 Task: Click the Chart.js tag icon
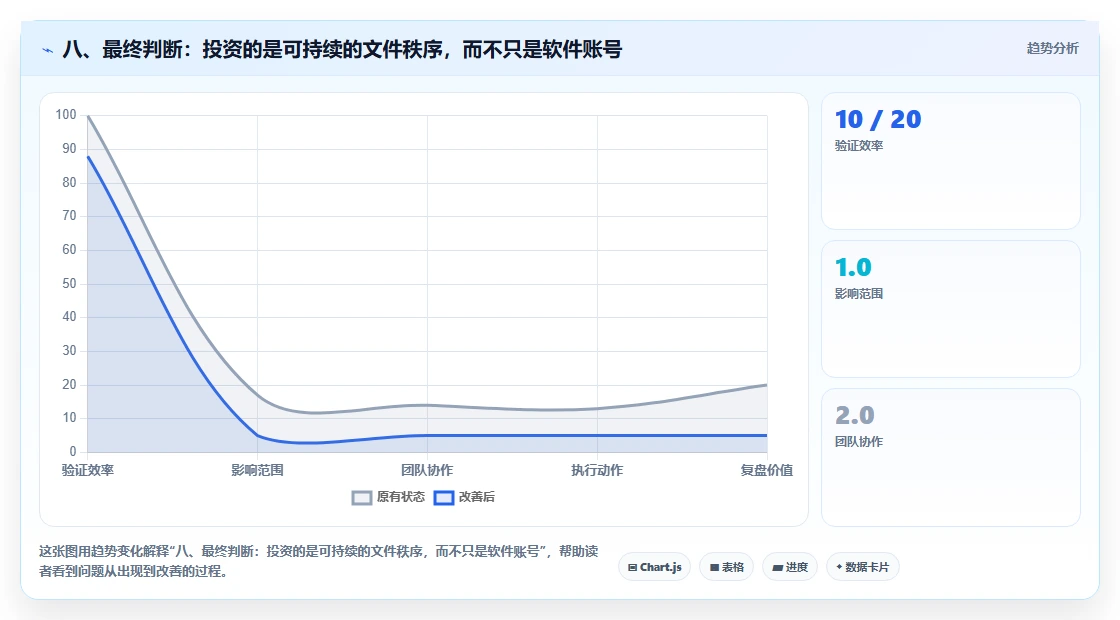[632, 568]
